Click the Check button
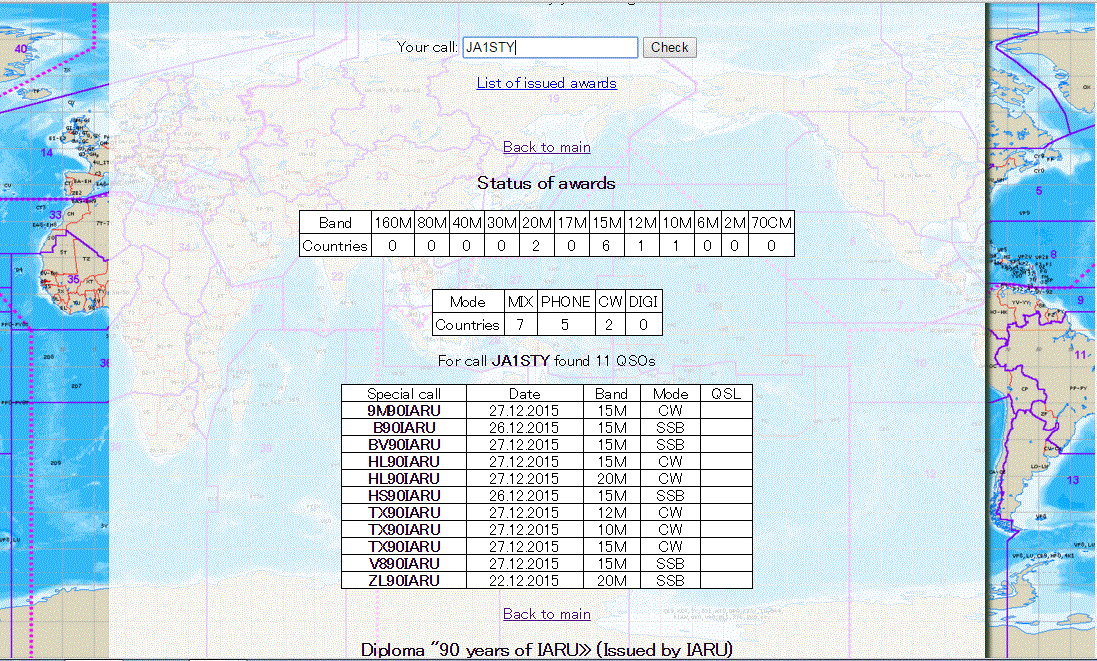The image size is (1097, 661). (x=670, y=48)
